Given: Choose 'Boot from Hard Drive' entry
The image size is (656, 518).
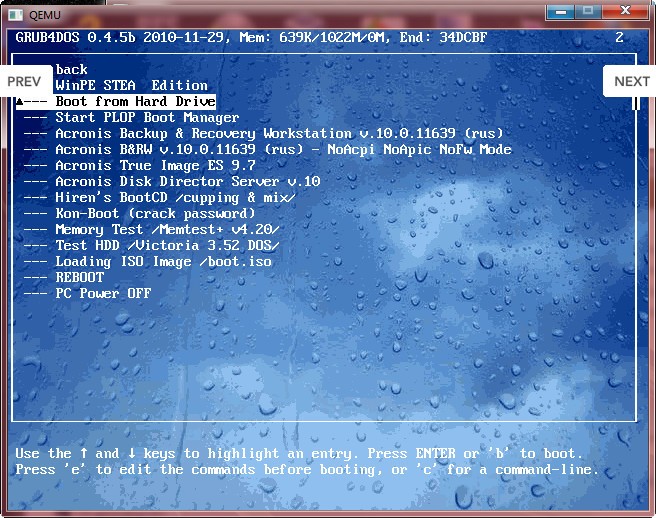Looking at the screenshot, I should (x=116, y=102).
